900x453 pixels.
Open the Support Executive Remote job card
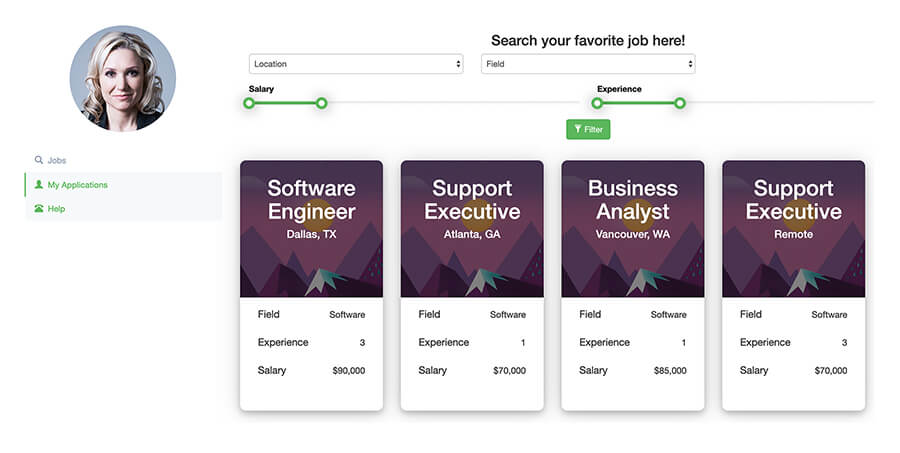pos(793,285)
